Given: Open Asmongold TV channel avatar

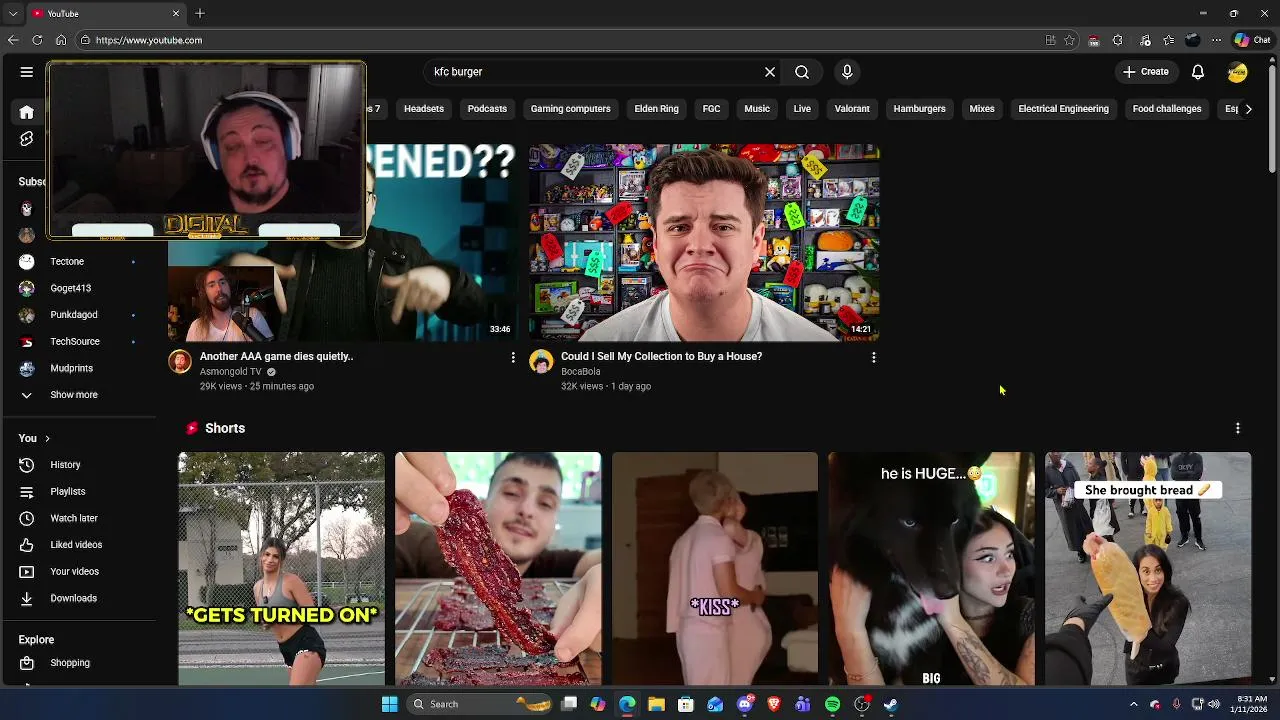Looking at the screenshot, I should pos(180,361).
